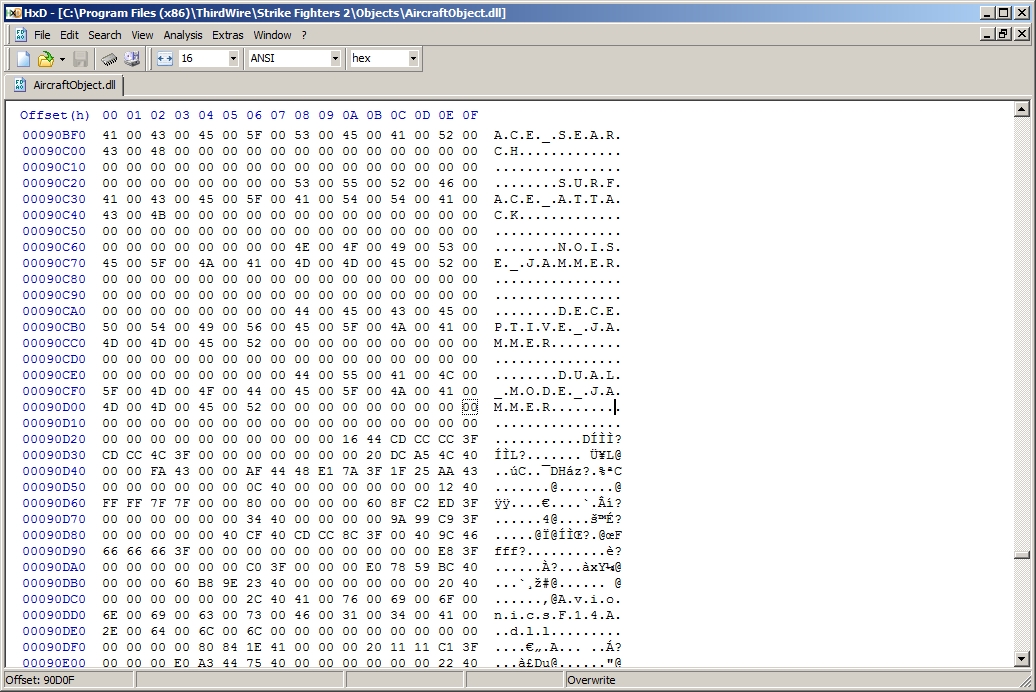Click offset row 00090DD0
This screenshot has width=1036, height=692.
click(54, 615)
